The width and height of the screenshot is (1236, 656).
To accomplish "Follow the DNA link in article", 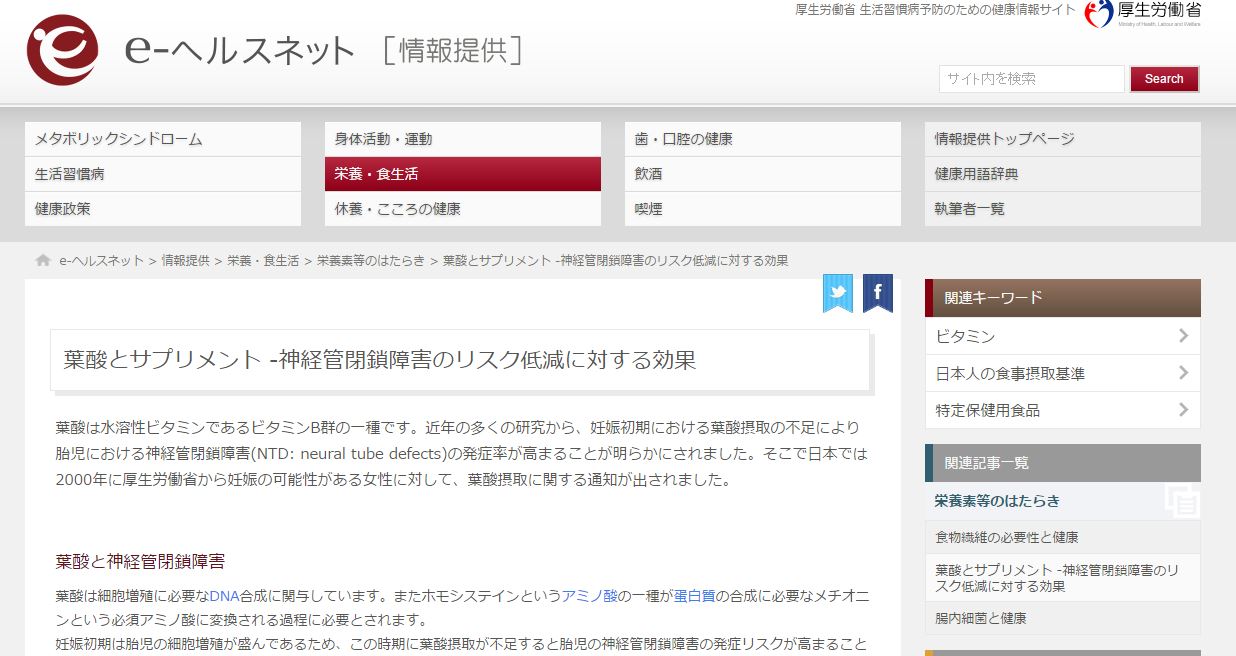I will click(x=224, y=596).
